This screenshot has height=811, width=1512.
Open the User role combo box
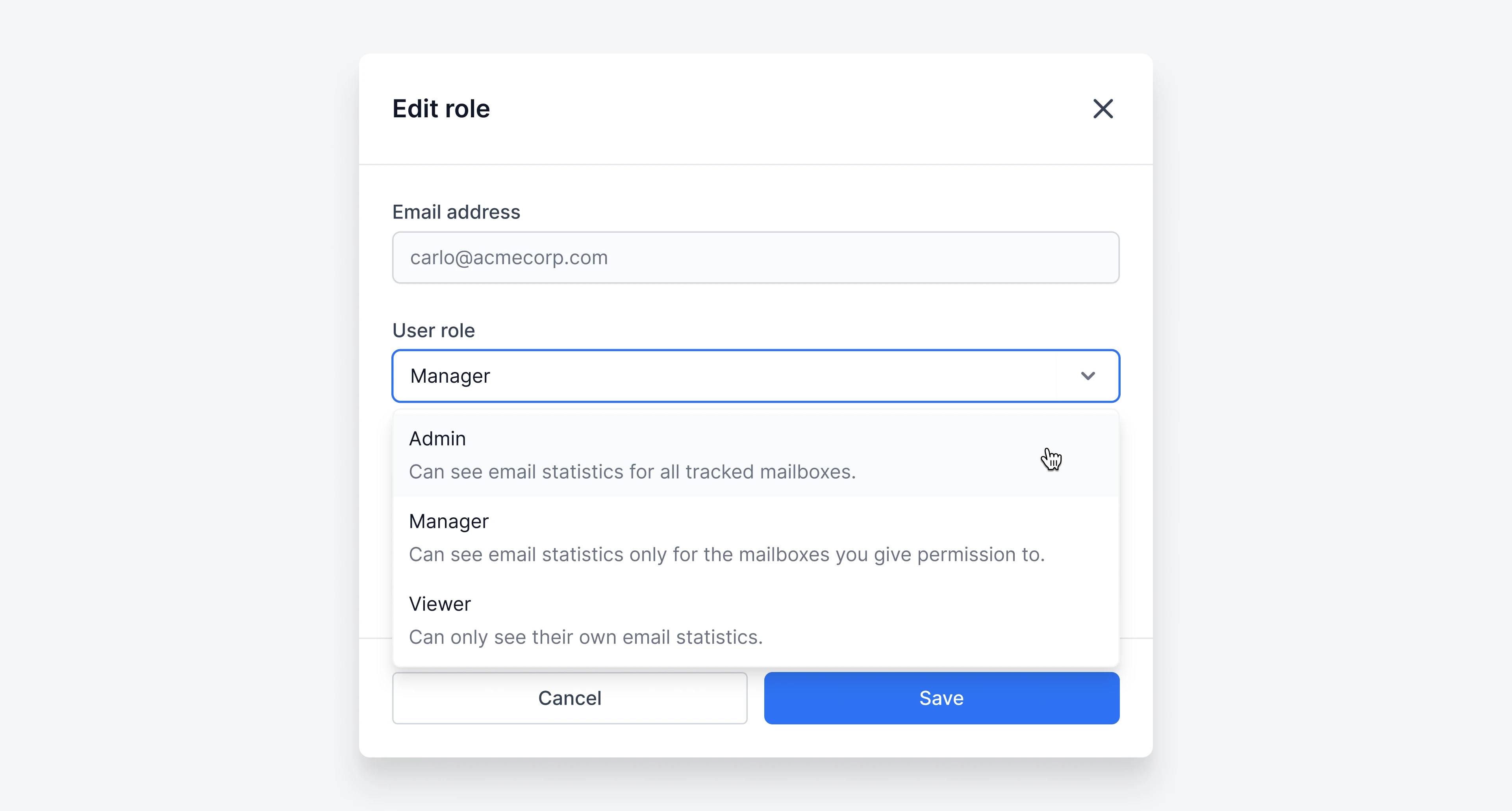(756, 376)
